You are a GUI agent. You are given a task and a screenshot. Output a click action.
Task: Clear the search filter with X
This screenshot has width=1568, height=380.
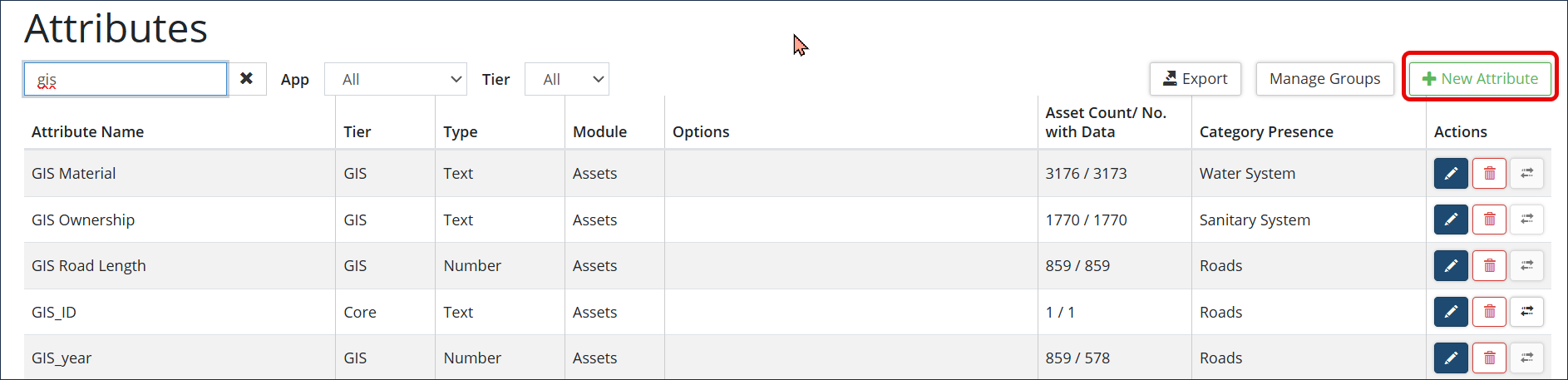(x=247, y=79)
